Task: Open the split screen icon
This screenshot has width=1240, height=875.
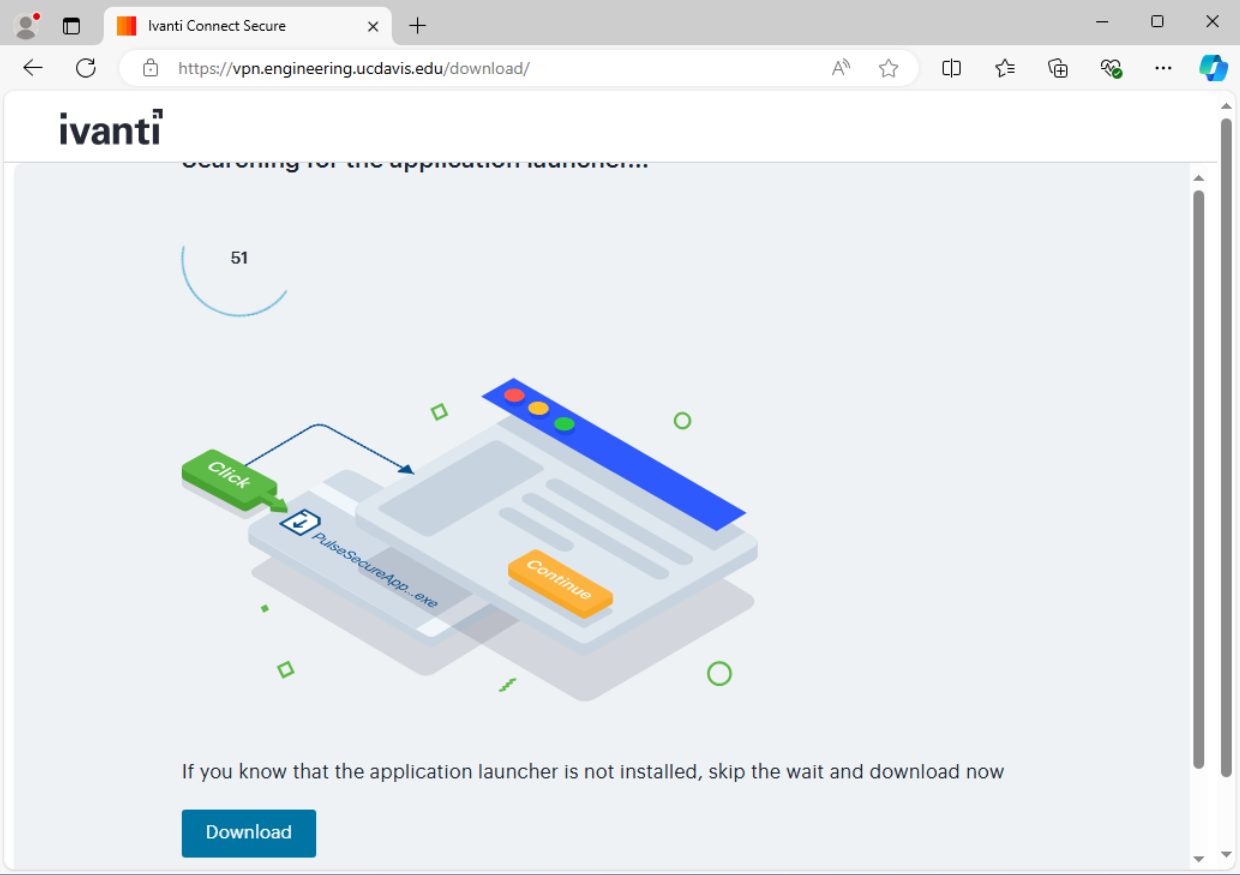Action: pos(951,68)
